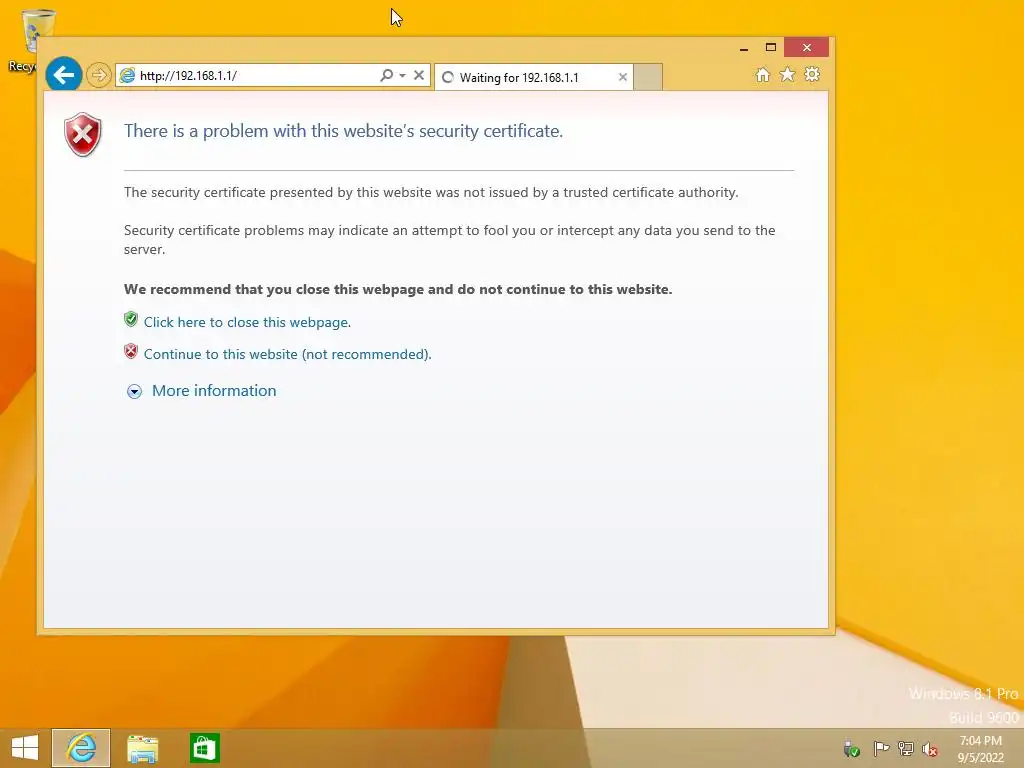Click the search magnifier in address bar
The image size is (1024, 768).
point(387,76)
